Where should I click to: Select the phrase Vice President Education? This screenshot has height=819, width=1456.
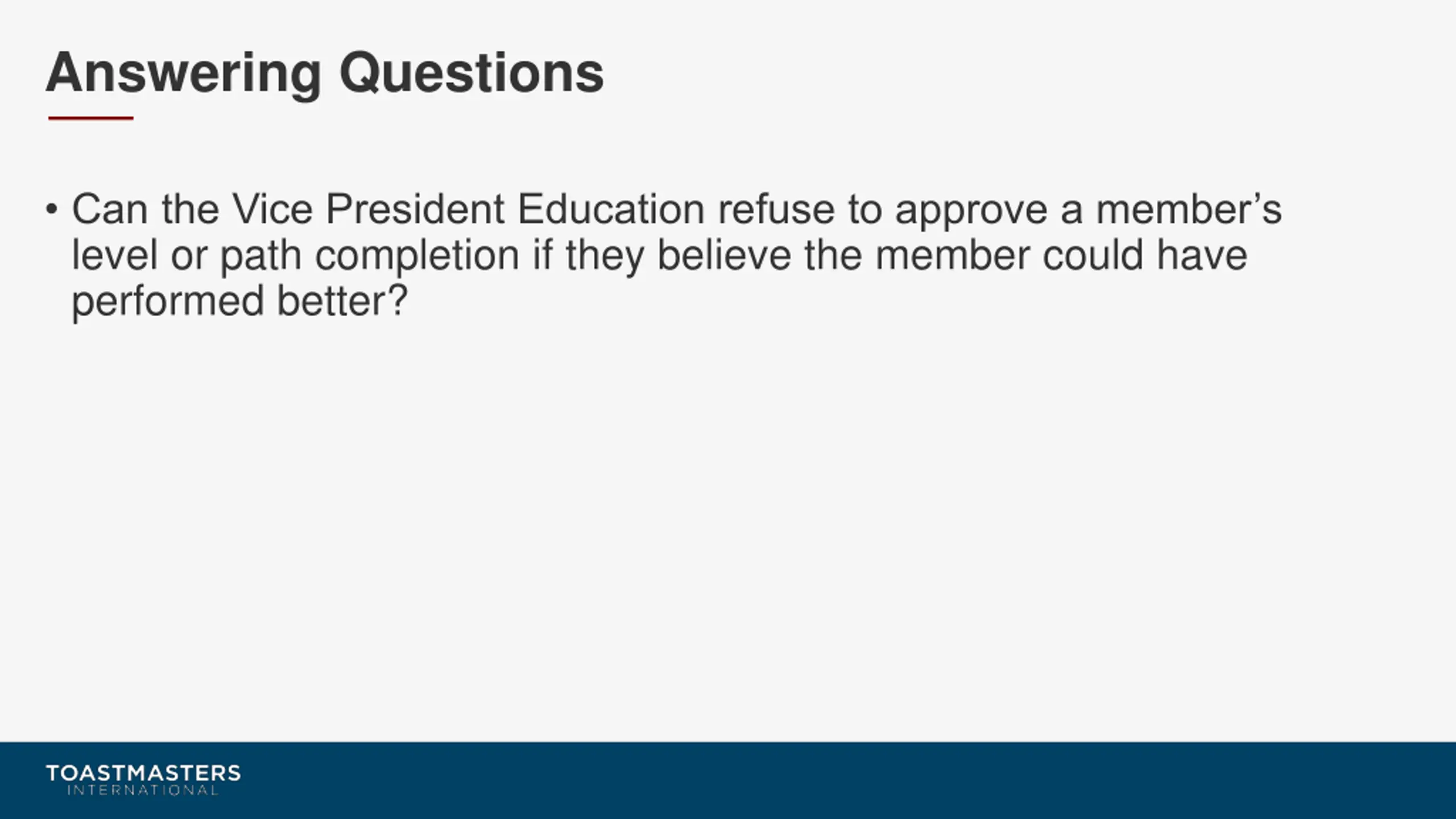(469, 209)
